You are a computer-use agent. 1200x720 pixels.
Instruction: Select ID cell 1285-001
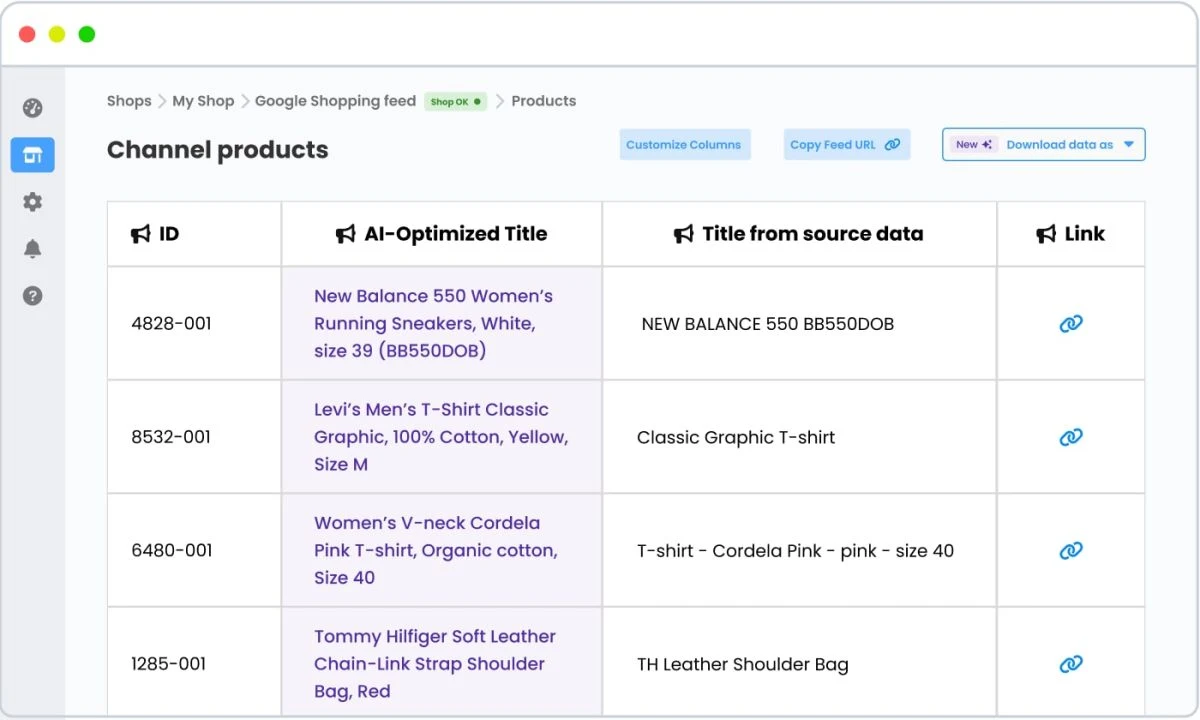(x=168, y=664)
